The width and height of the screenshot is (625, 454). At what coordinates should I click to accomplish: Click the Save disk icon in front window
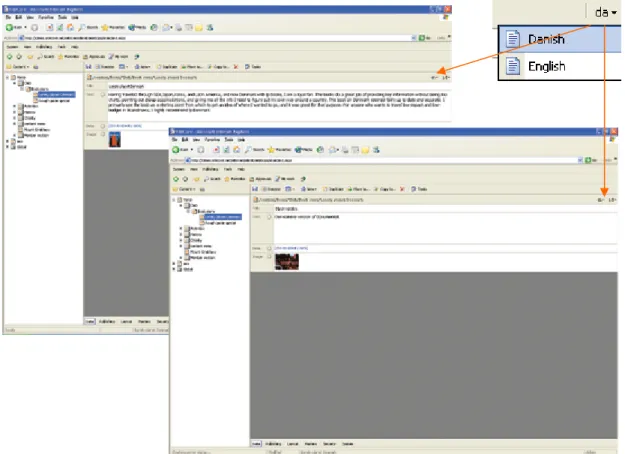[x=255, y=189]
